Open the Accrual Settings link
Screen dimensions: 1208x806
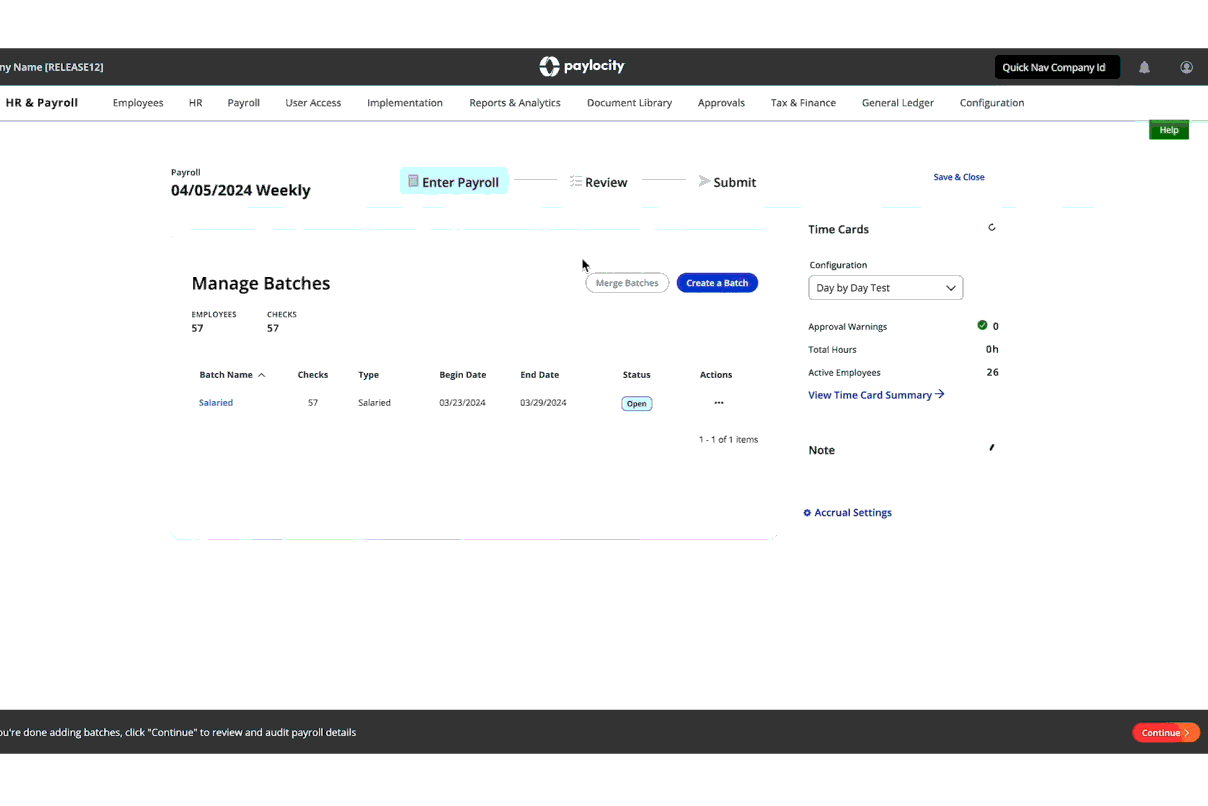848,513
